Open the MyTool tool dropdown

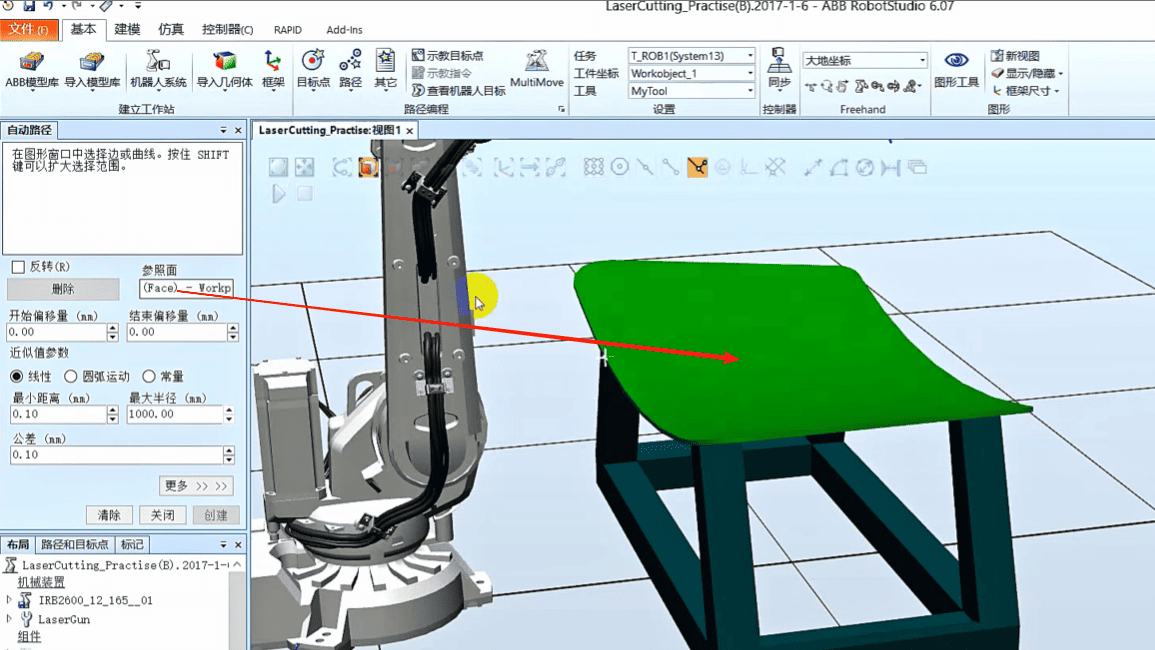point(750,91)
